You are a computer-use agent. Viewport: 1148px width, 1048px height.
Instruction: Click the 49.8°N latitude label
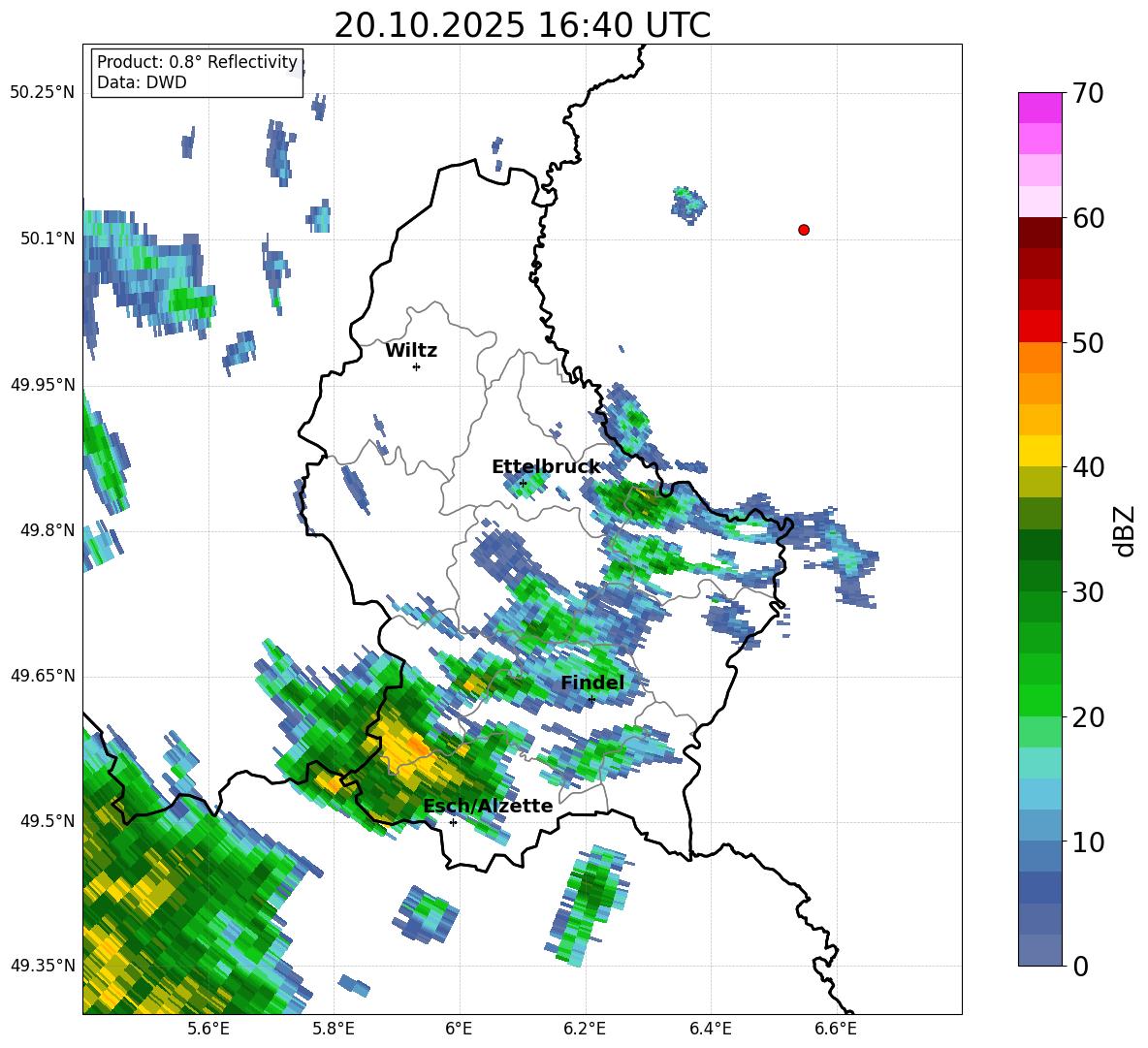(x=48, y=530)
